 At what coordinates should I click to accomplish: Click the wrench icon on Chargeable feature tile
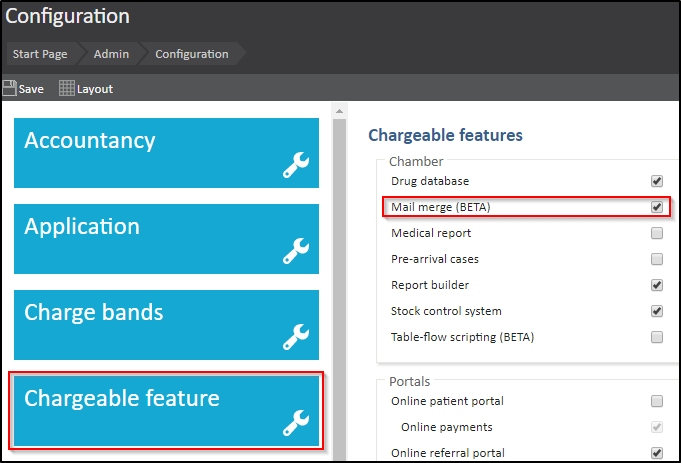click(x=296, y=424)
